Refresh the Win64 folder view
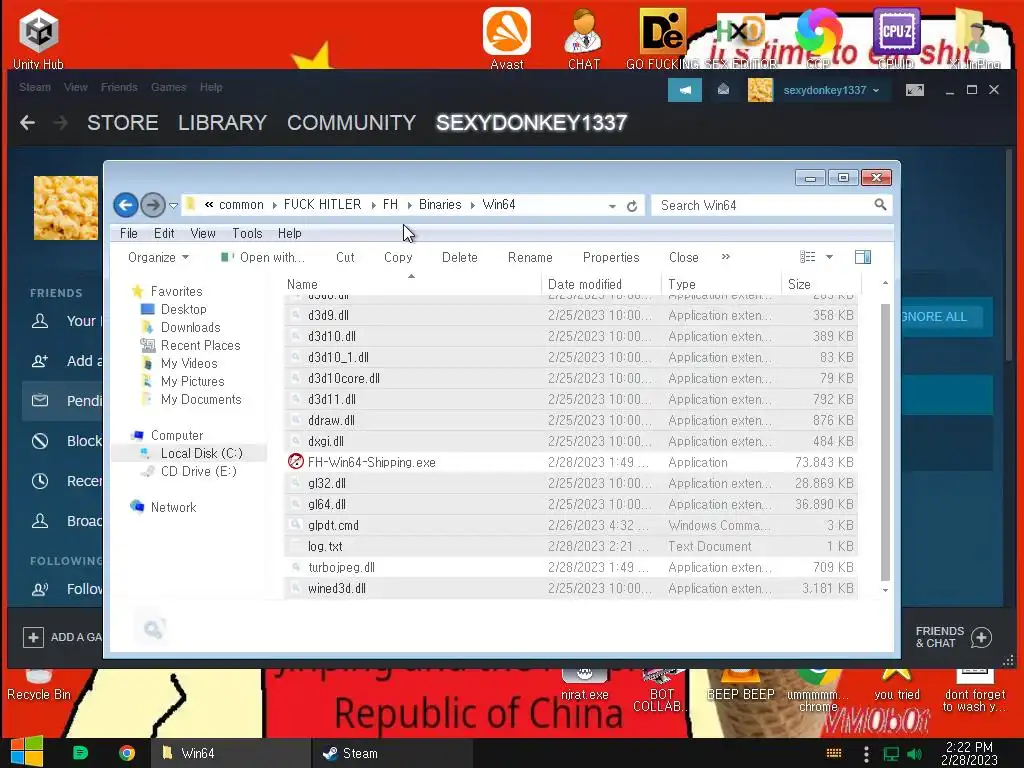1024x768 pixels. coord(632,206)
